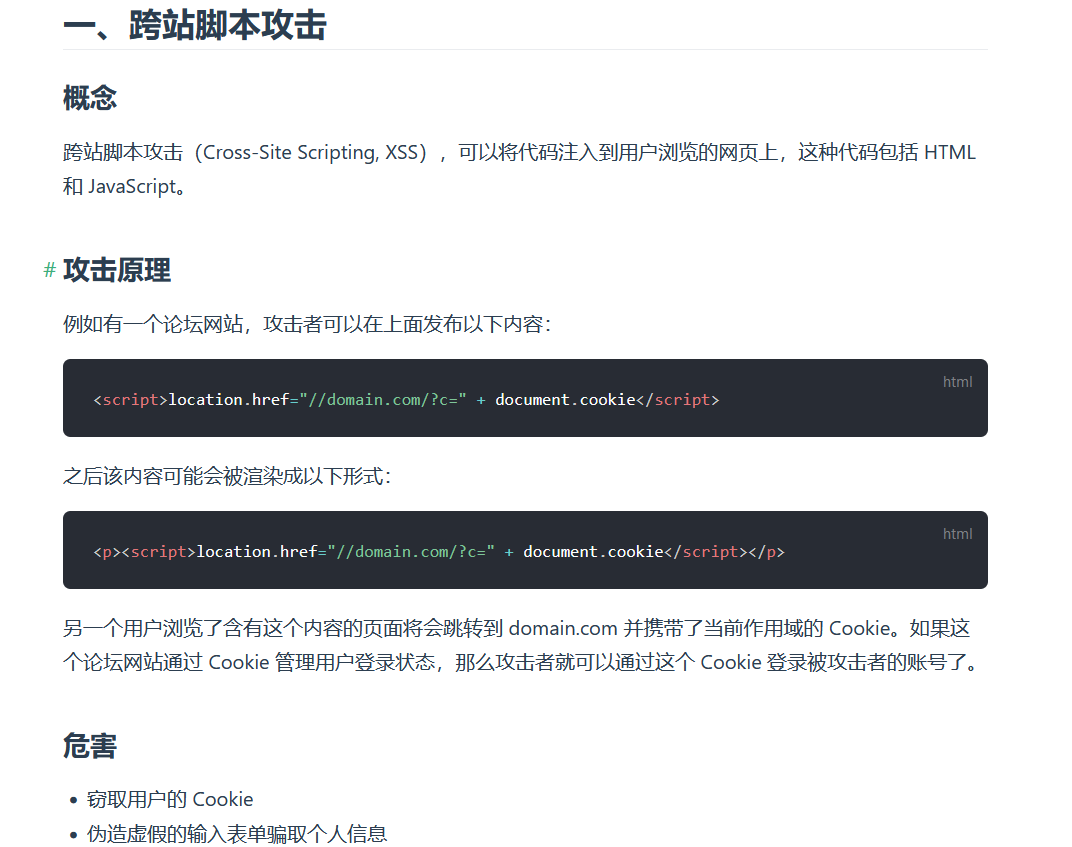Viewport: 1072px width, 847px height.
Task: Click the sentence 之后该内容可能会被渲染成以下形式
Action: (x=227, y=476)
